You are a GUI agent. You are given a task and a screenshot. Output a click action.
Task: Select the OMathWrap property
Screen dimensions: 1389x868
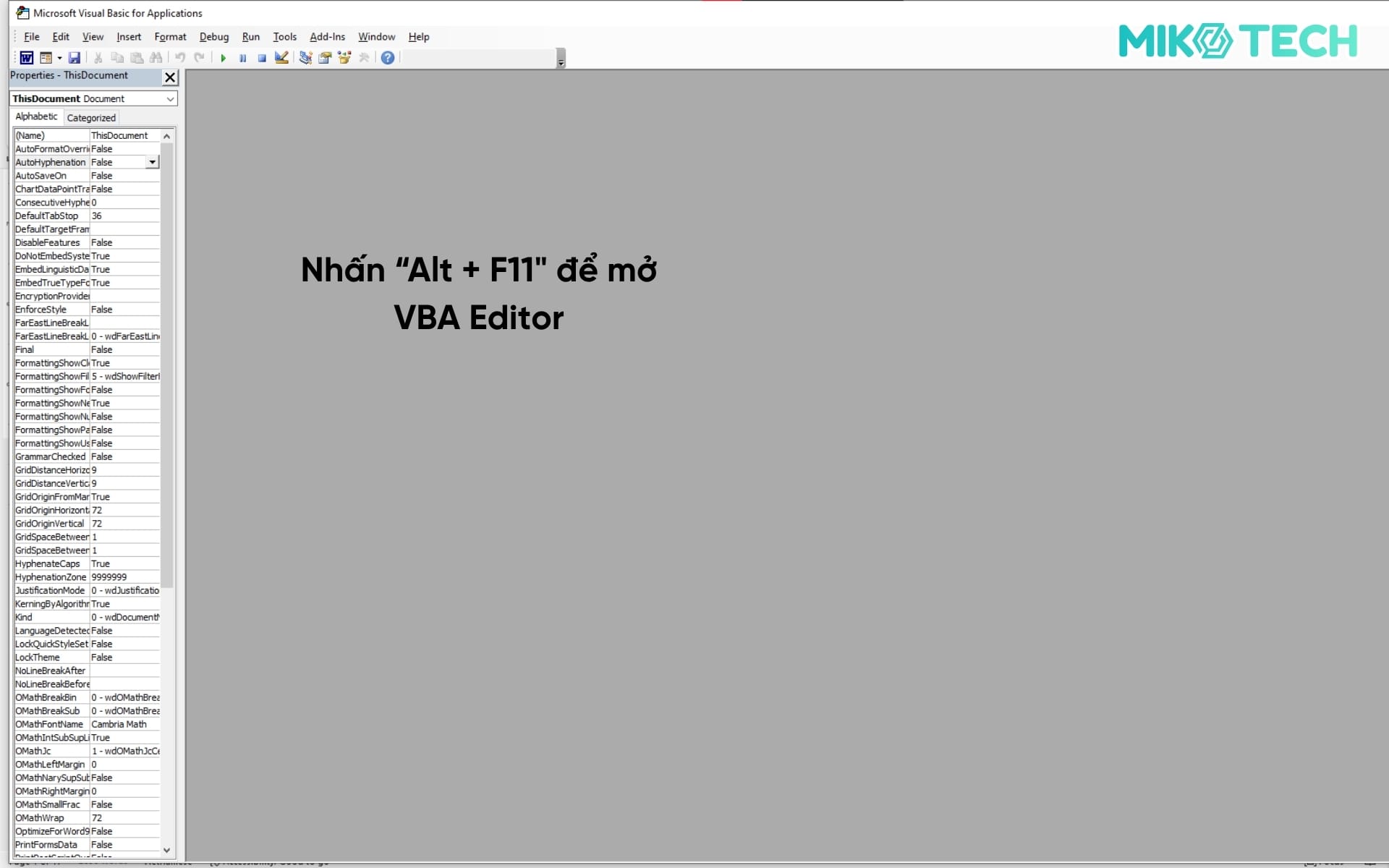tap(87, 818)
